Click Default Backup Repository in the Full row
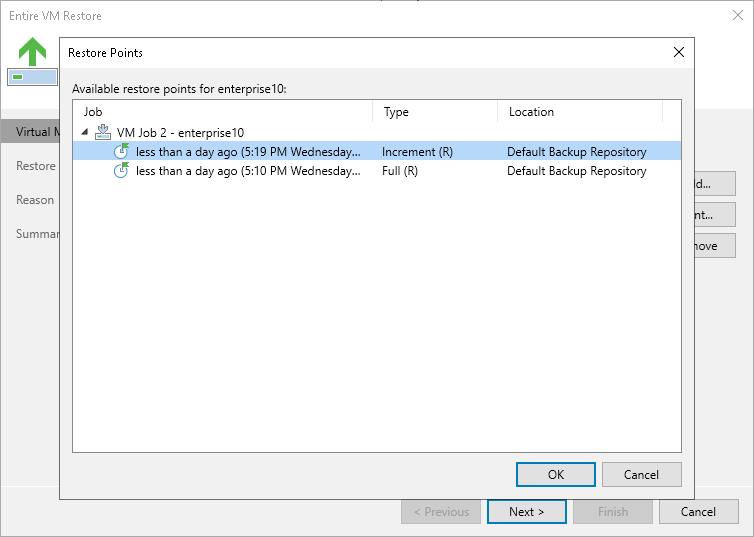 pos(577,171)
